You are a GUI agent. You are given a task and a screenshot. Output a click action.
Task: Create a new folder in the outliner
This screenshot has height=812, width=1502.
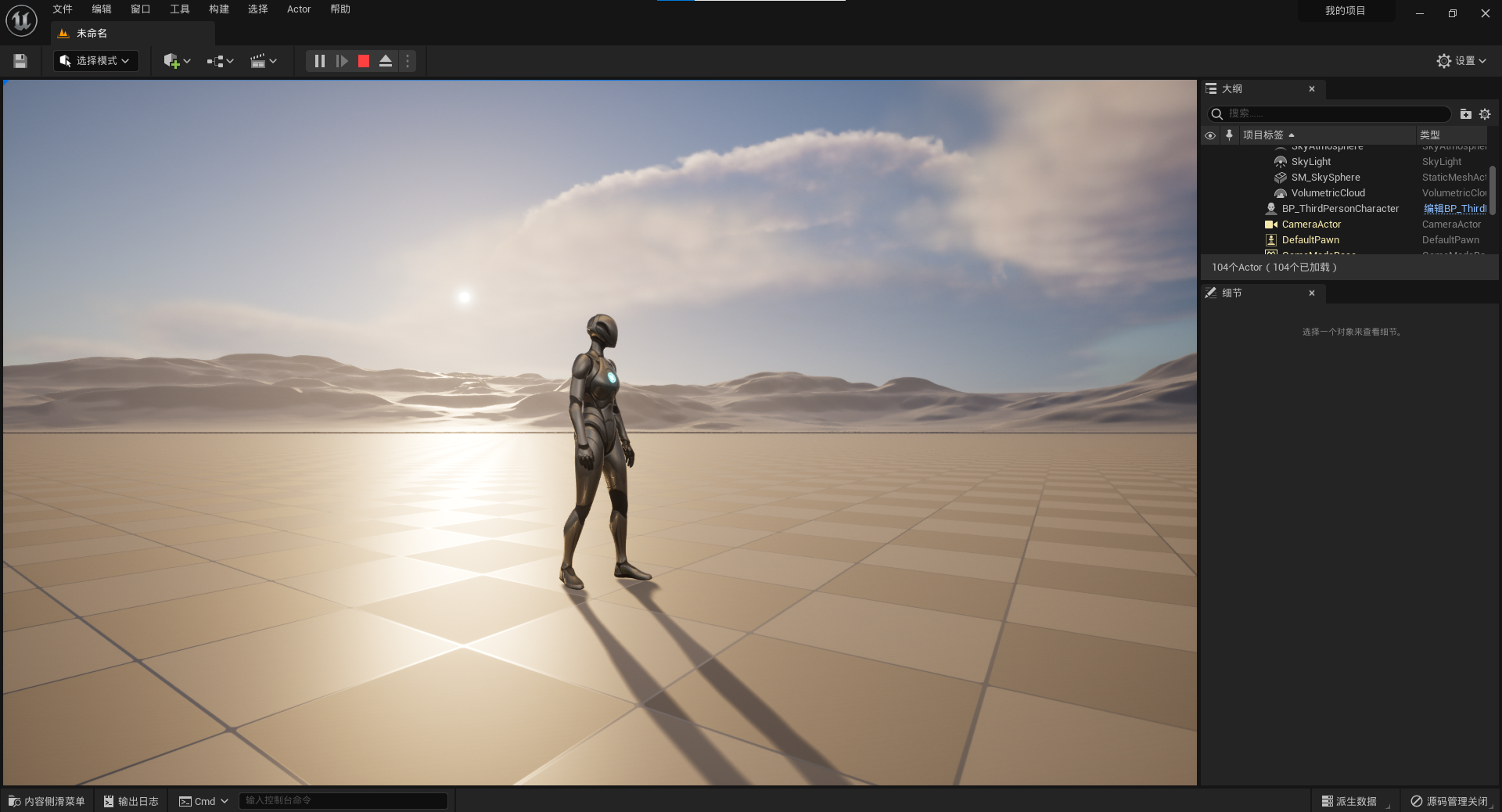click(1466, 114)
